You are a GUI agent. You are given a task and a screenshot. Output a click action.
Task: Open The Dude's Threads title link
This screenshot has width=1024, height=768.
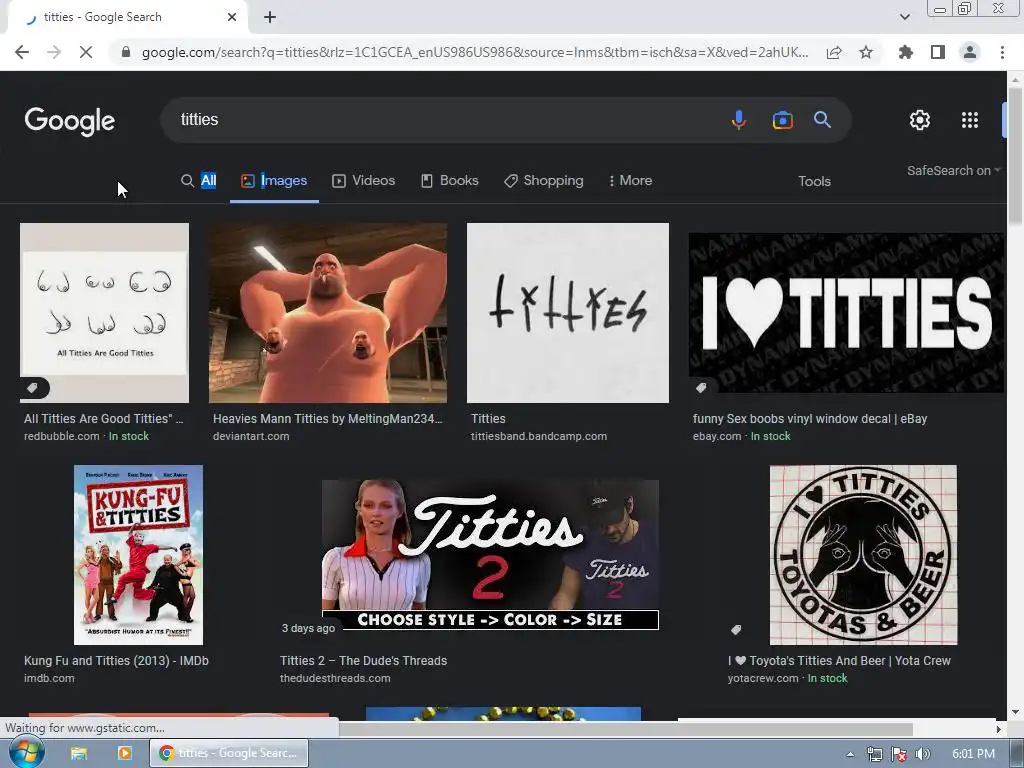(364, 661)
